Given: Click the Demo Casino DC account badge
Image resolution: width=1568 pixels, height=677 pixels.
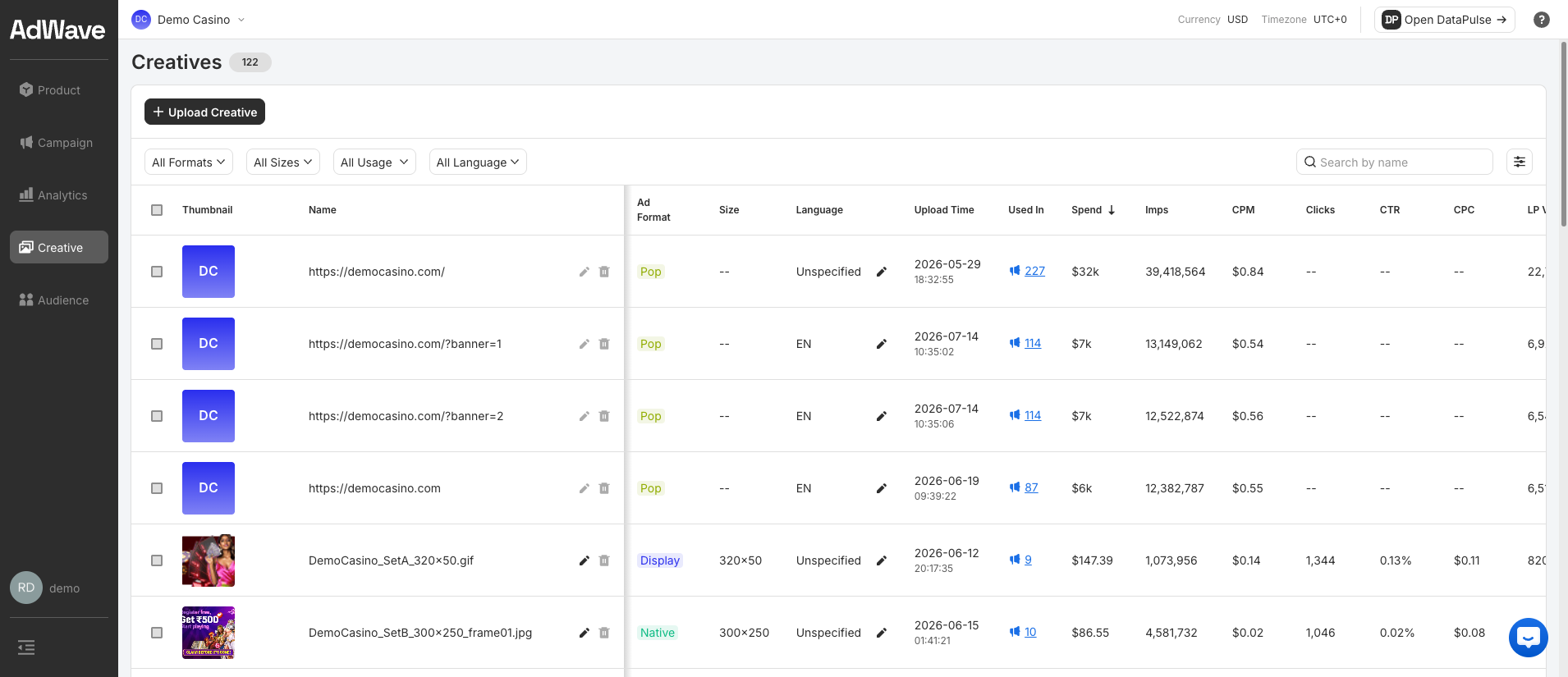Looking at the screenshot, I should click(x=141, y=20).
